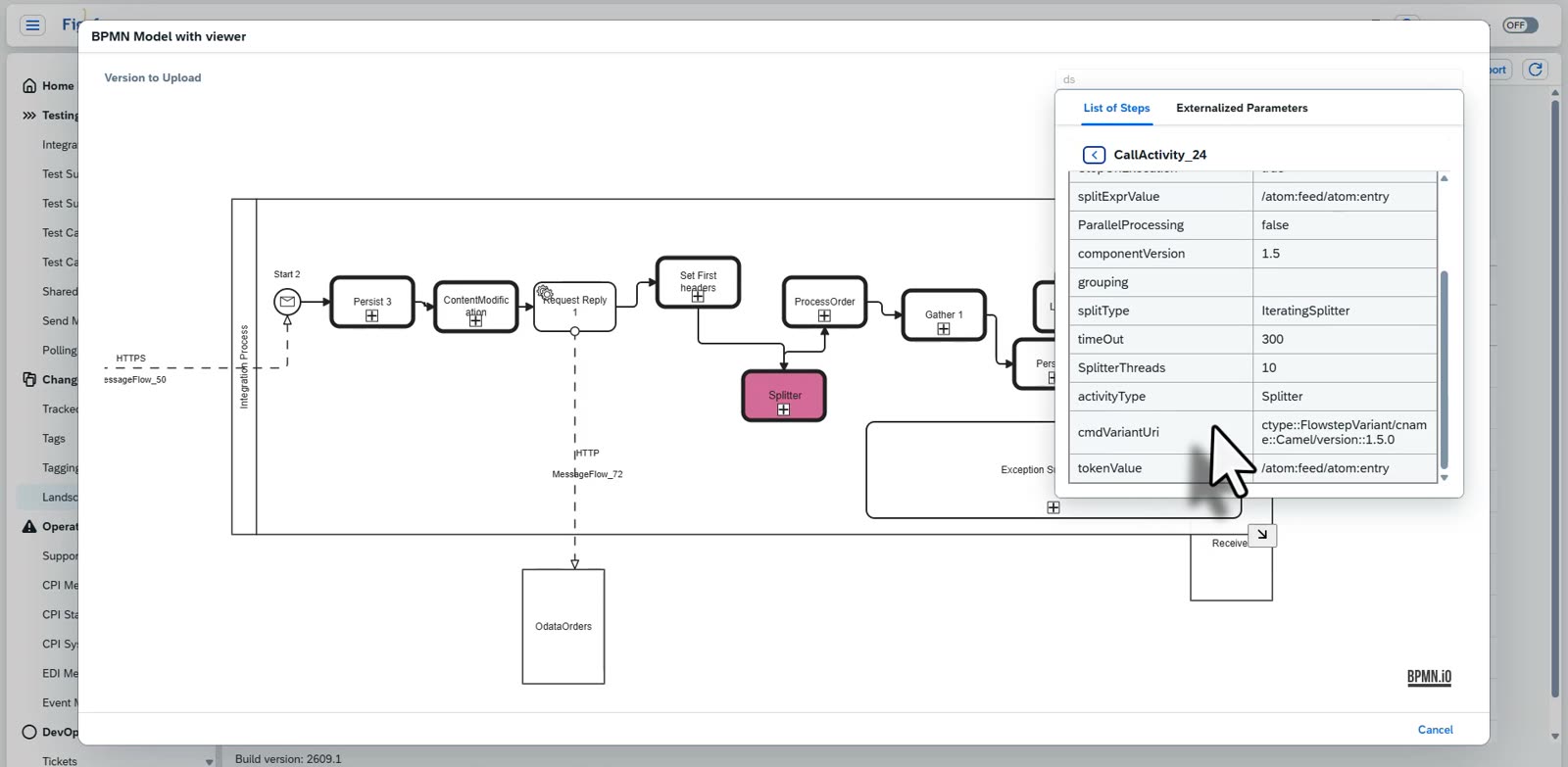Click the MessageFlow_72 label in the diagram
1568x767 pixels.
pos(587,474)
